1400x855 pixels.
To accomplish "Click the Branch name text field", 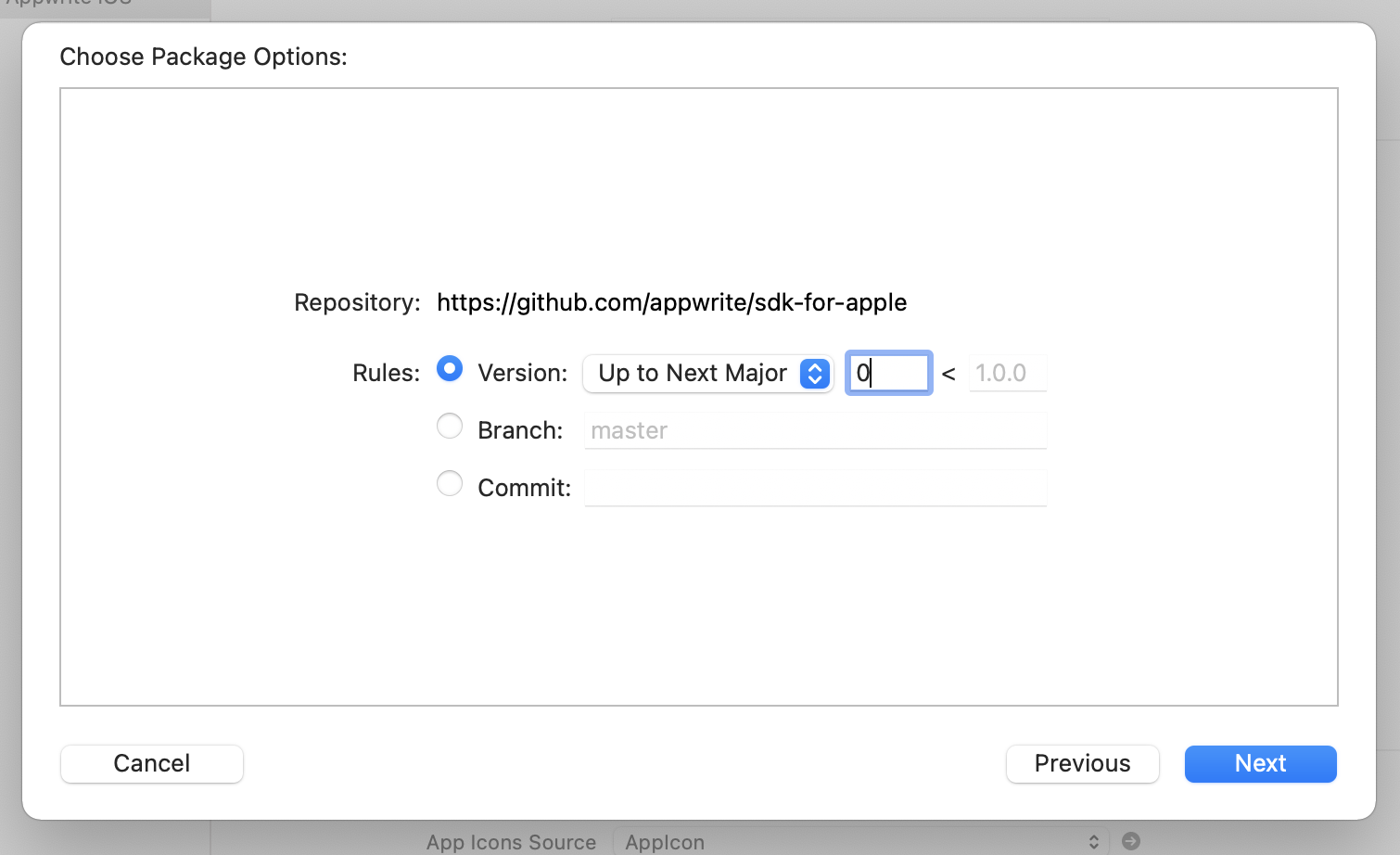I will point(815,431).
